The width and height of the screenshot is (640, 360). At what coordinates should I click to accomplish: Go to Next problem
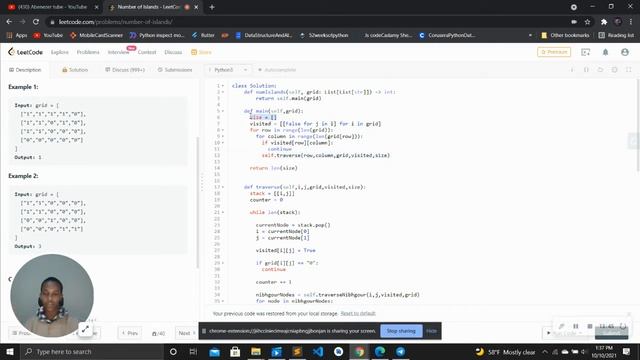pyautogui.click(x=186, y=333)
